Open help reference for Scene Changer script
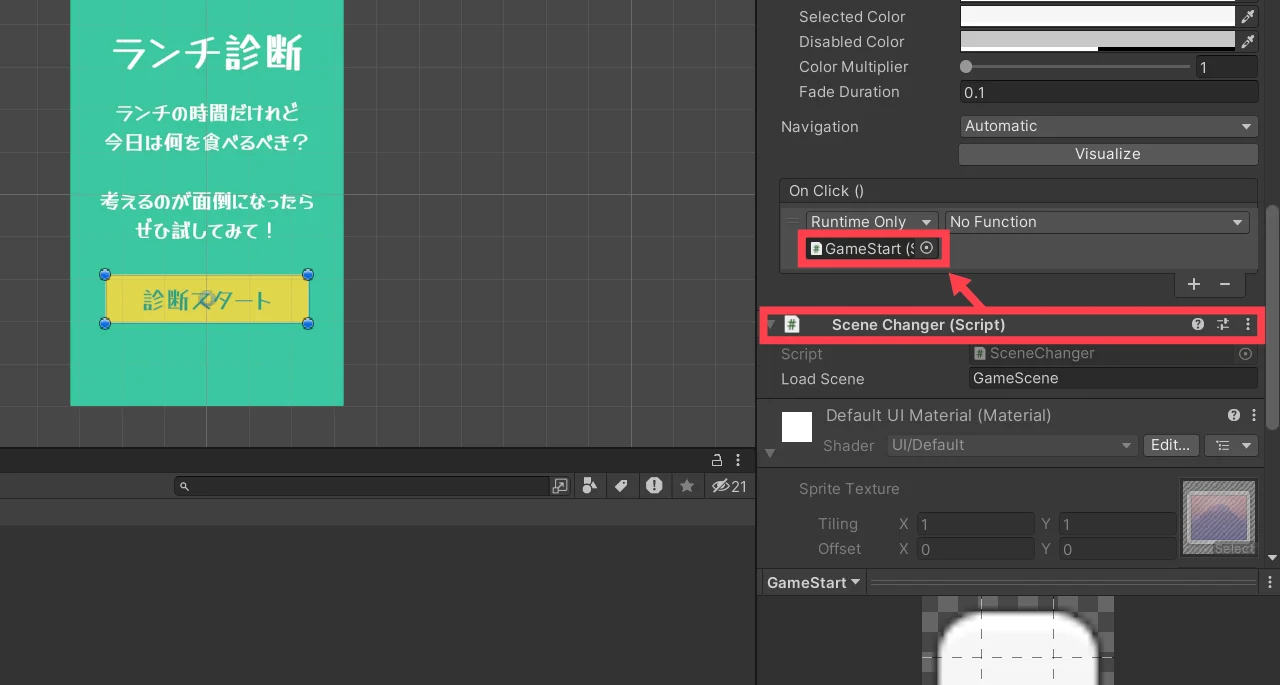1280x685 pixels. pyautogui.click(x=1198, y=325)
